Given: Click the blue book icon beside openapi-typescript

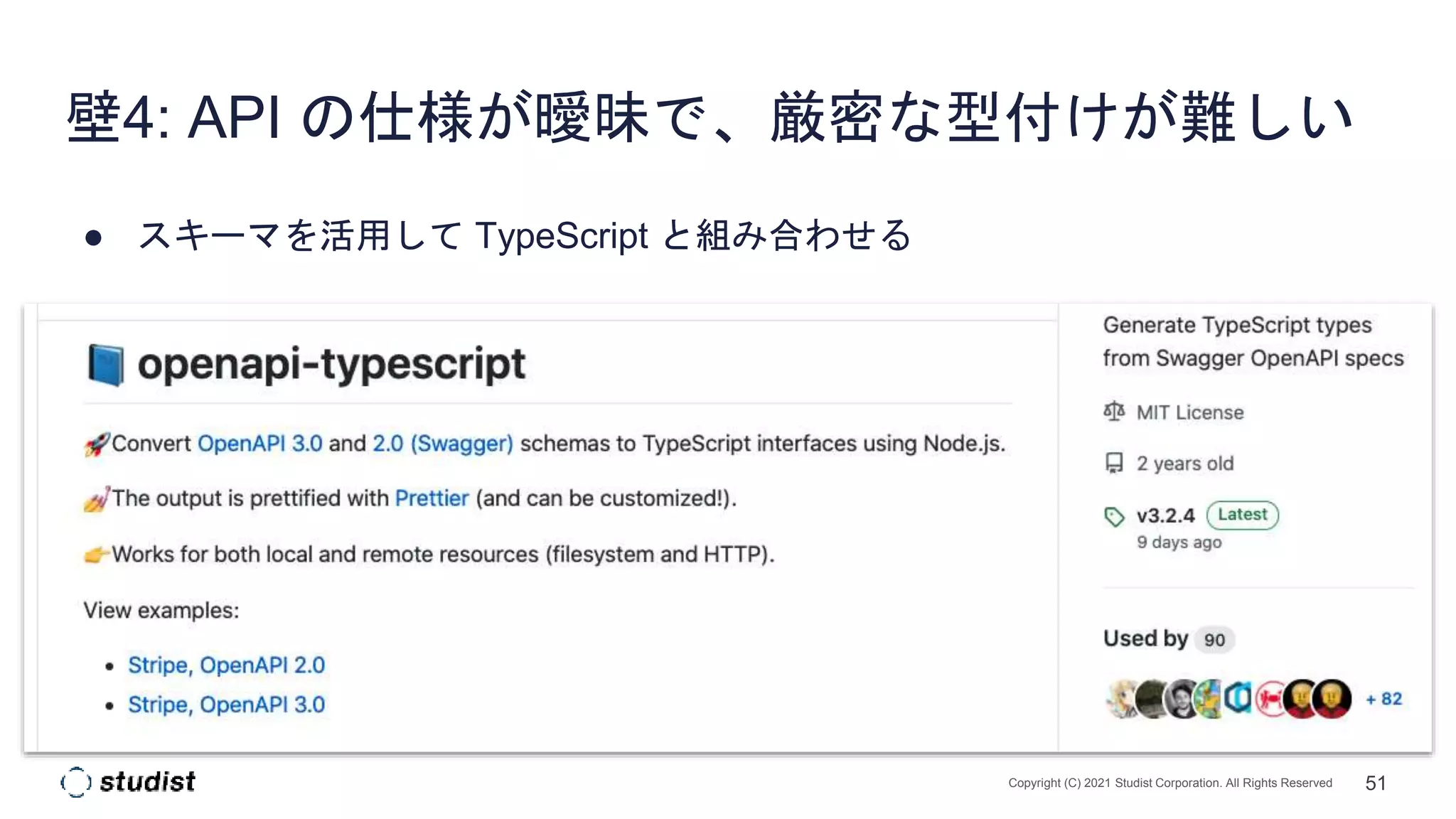Looking at the screenshot, I should coord(105,365).
